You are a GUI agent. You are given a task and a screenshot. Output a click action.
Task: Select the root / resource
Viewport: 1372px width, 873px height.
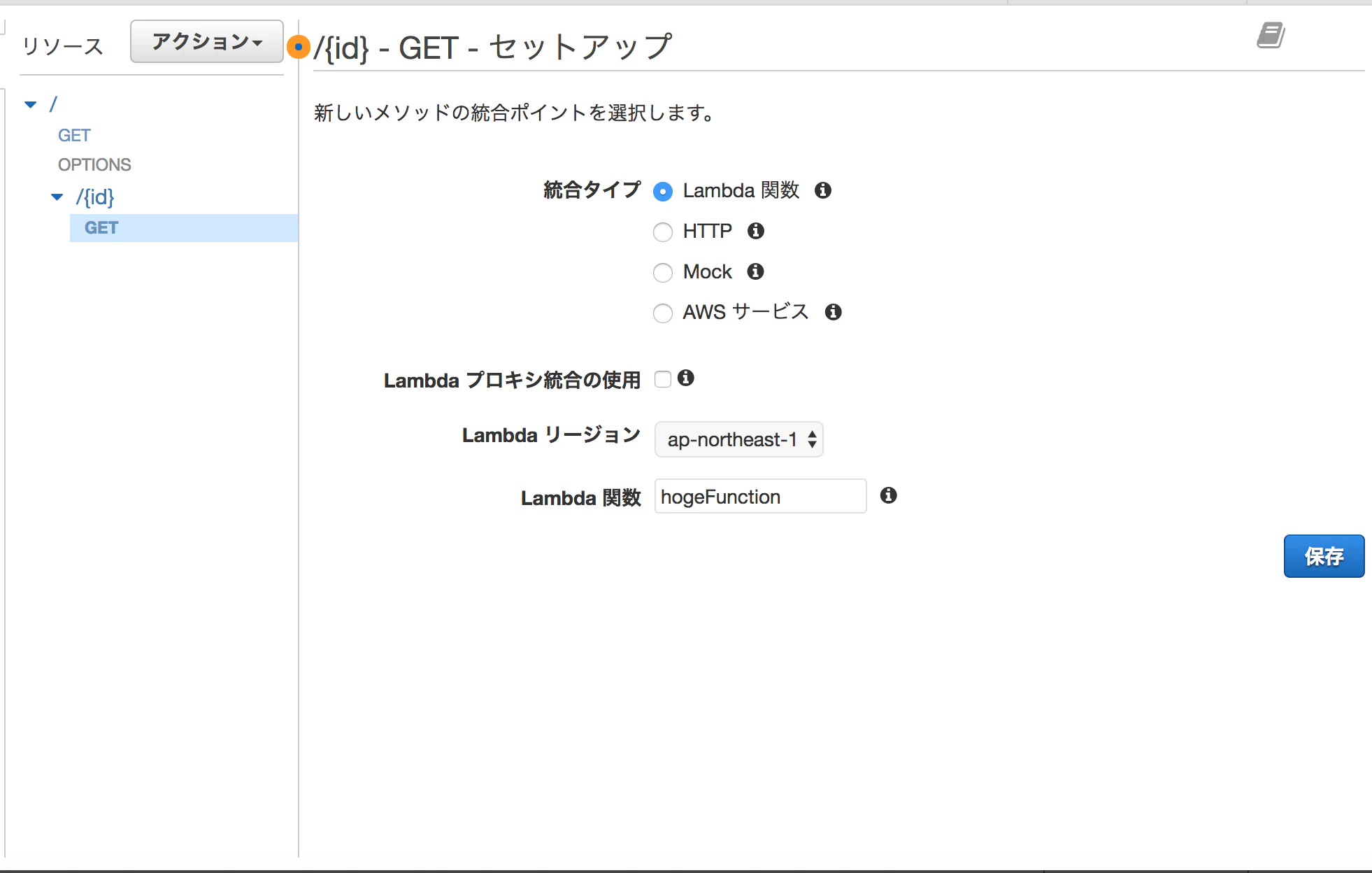click(53, 104)
